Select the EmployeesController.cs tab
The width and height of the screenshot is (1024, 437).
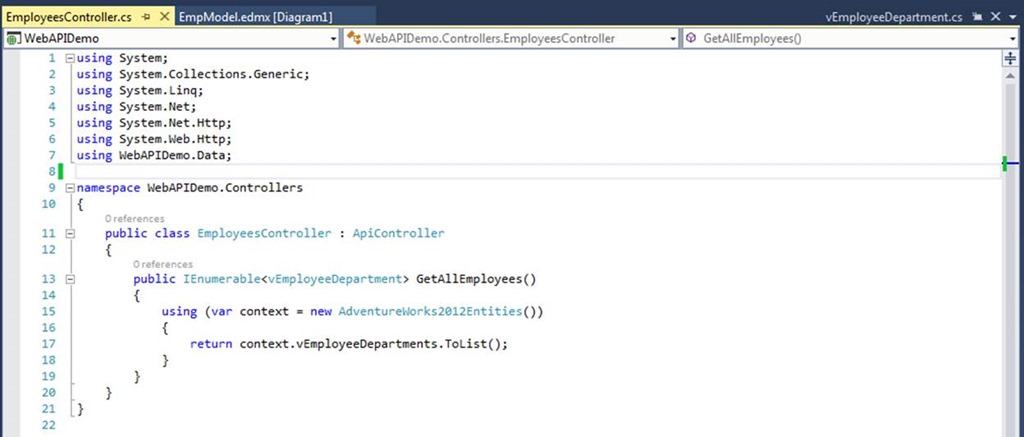pyautogui.click(x=71, y=17)
